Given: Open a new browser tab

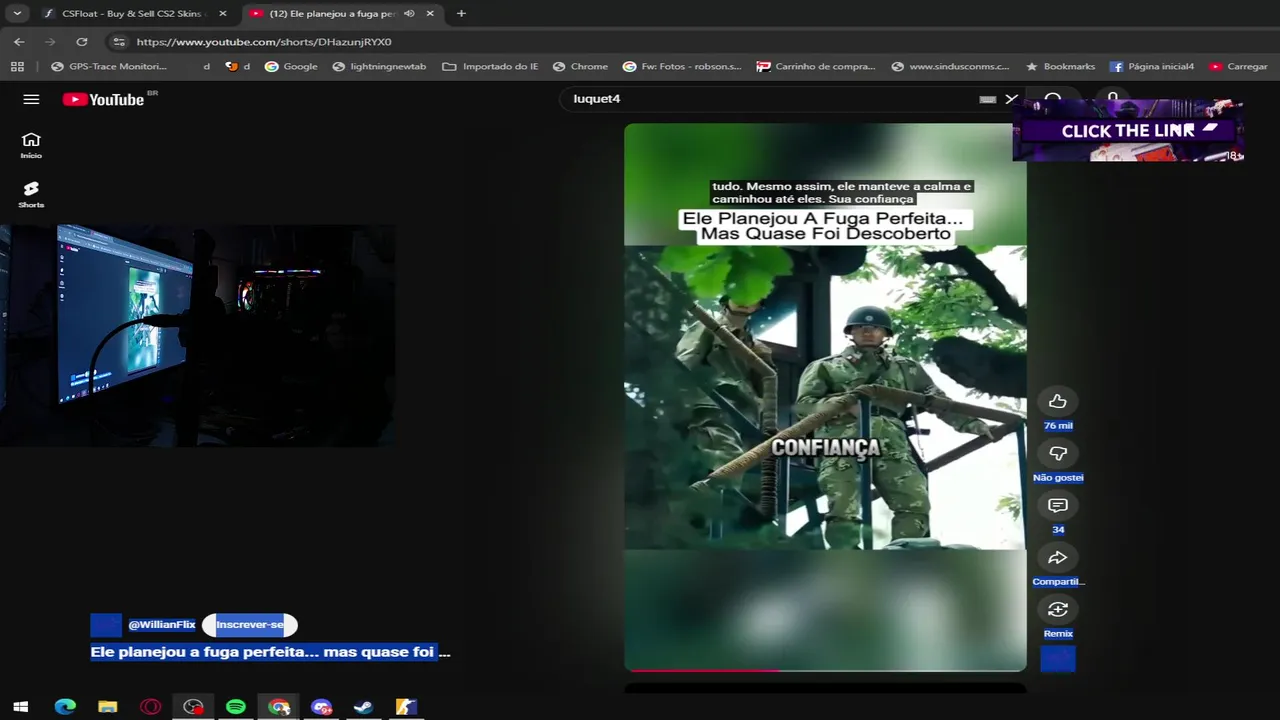Looking at the screenshot, I should tap(461, 14).
